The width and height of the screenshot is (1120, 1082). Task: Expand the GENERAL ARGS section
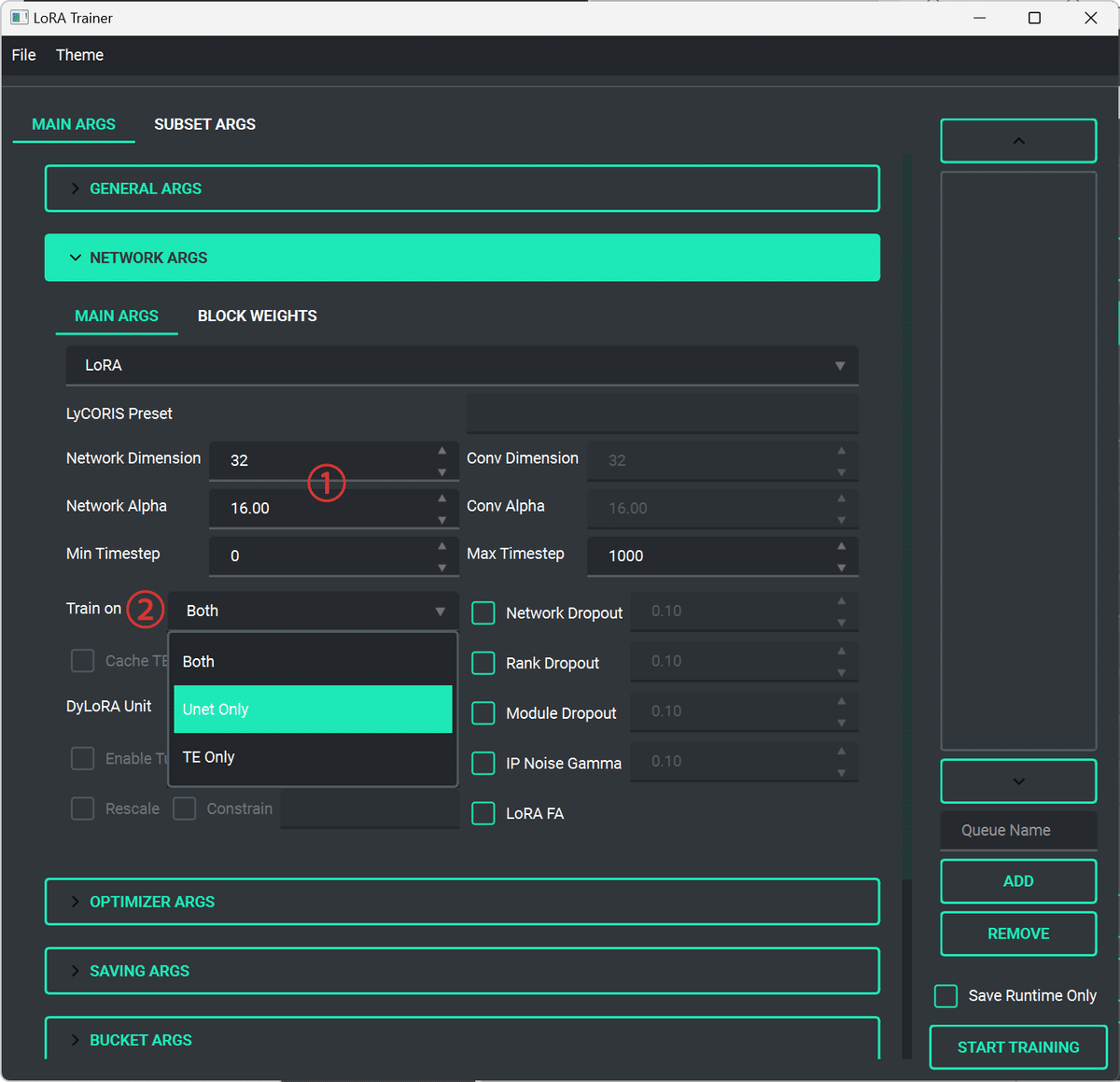462,188
